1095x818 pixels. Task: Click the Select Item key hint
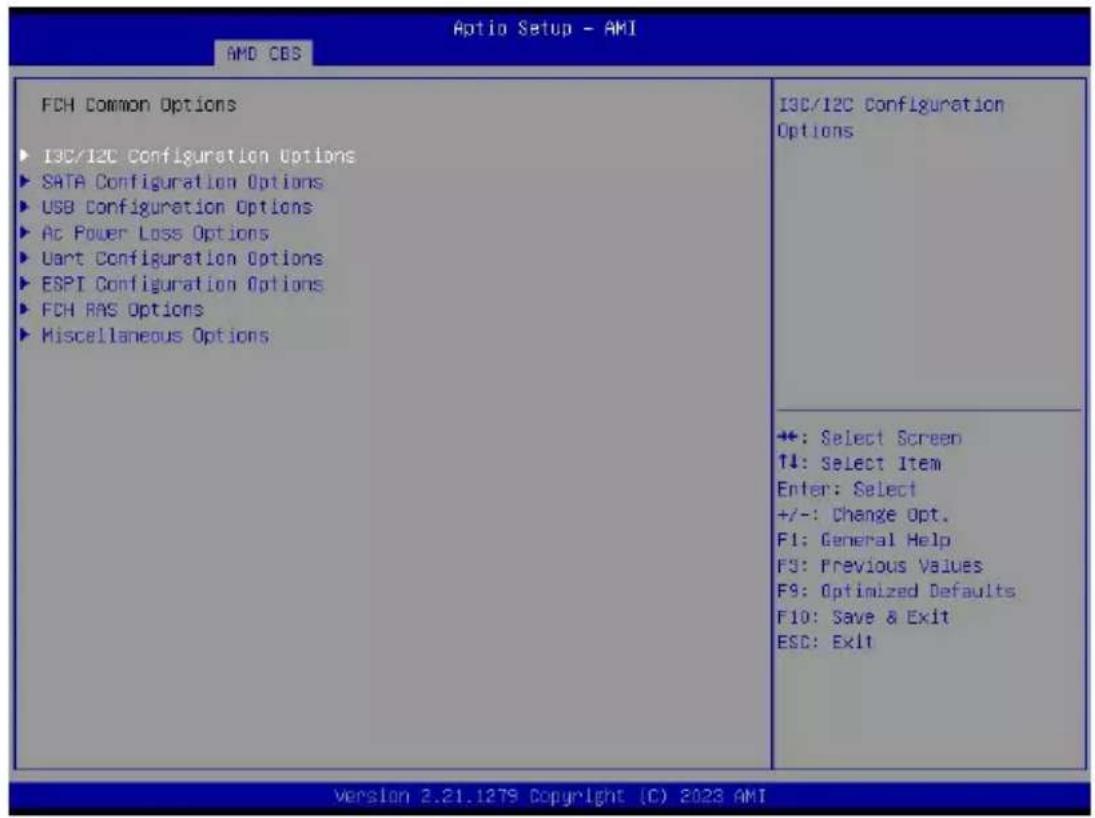click(x=859, y=463)
